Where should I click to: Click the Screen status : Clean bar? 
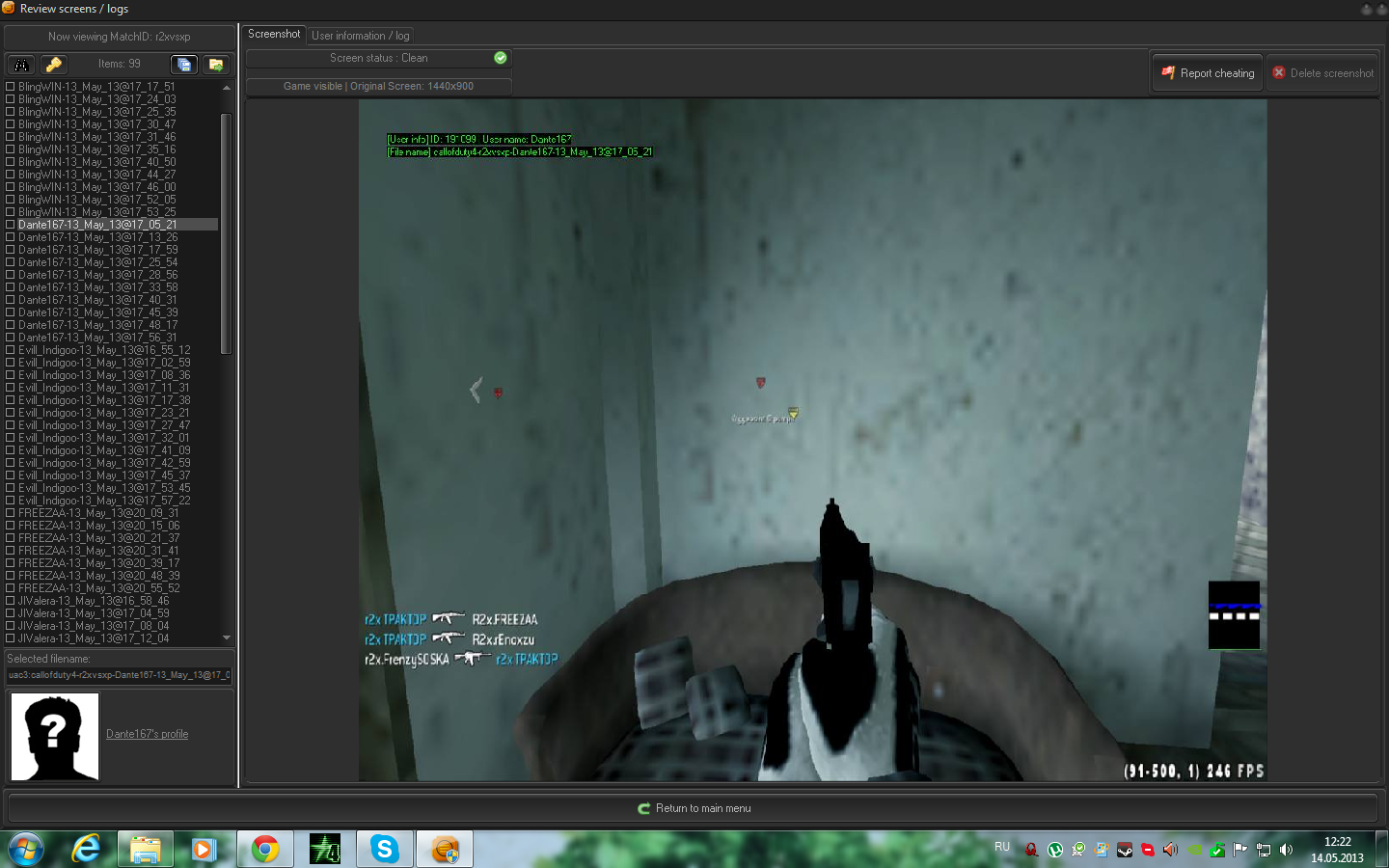378,58
